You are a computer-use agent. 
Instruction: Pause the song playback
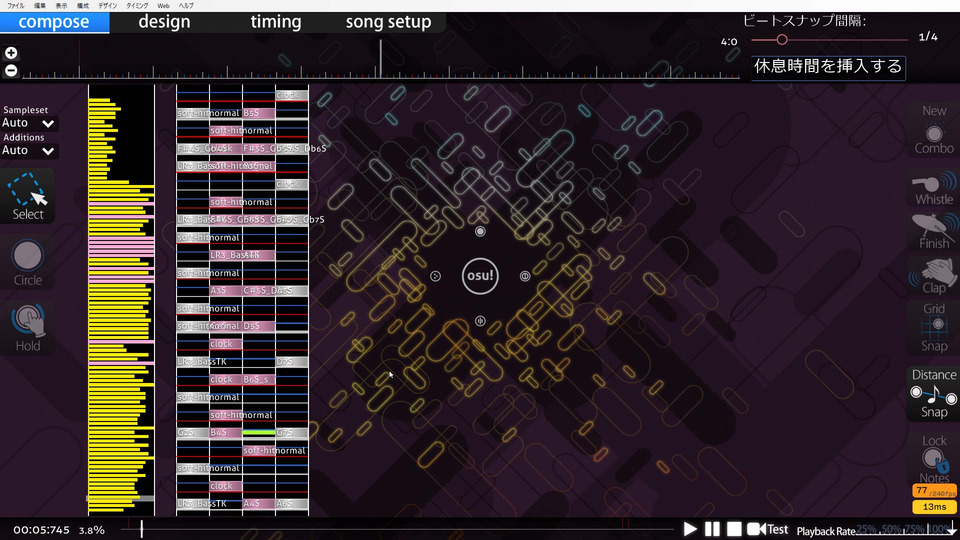(712, 529)
